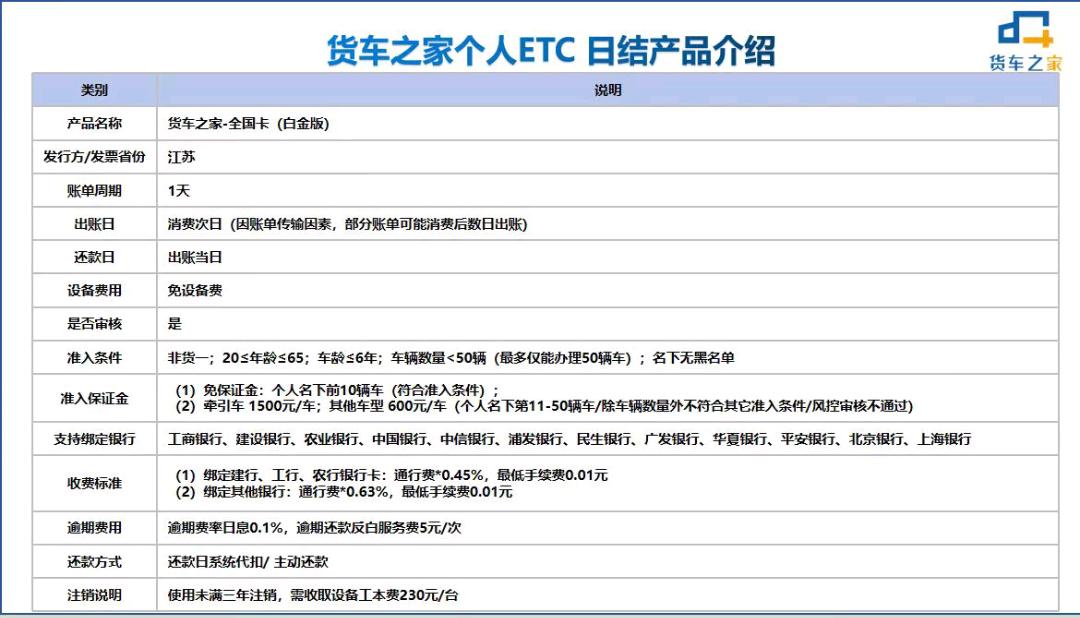Select the title 货车之家个人ETC 日结产品介绍
Screen dimensions: 1080x618
point(550,51)
